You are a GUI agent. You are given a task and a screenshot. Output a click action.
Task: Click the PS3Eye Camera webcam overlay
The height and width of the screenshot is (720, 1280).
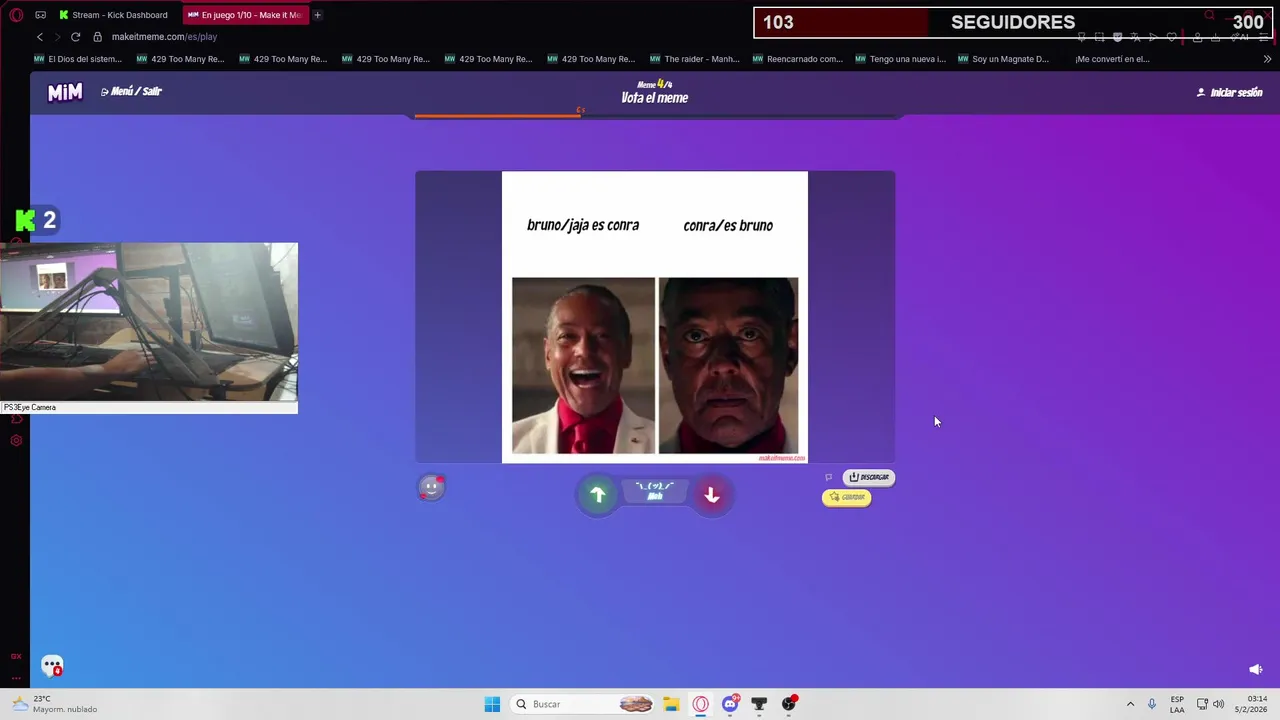tap(149, 327)
